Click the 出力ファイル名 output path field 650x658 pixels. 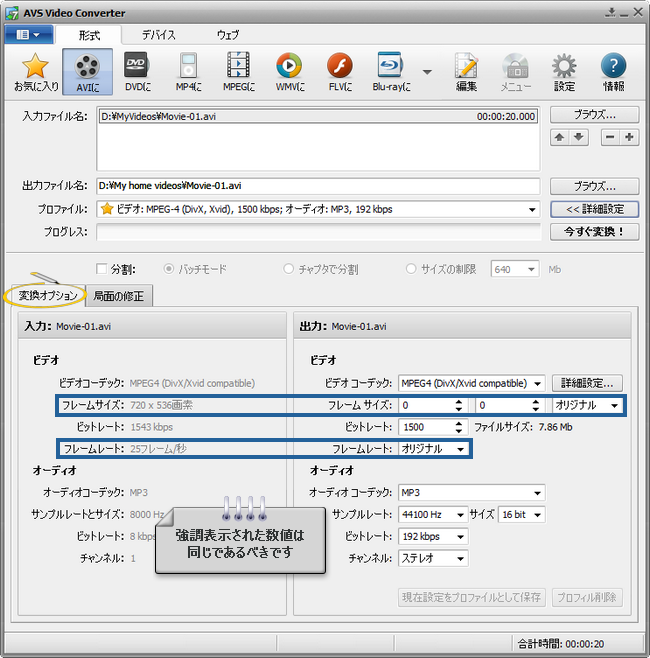point(318,186)
